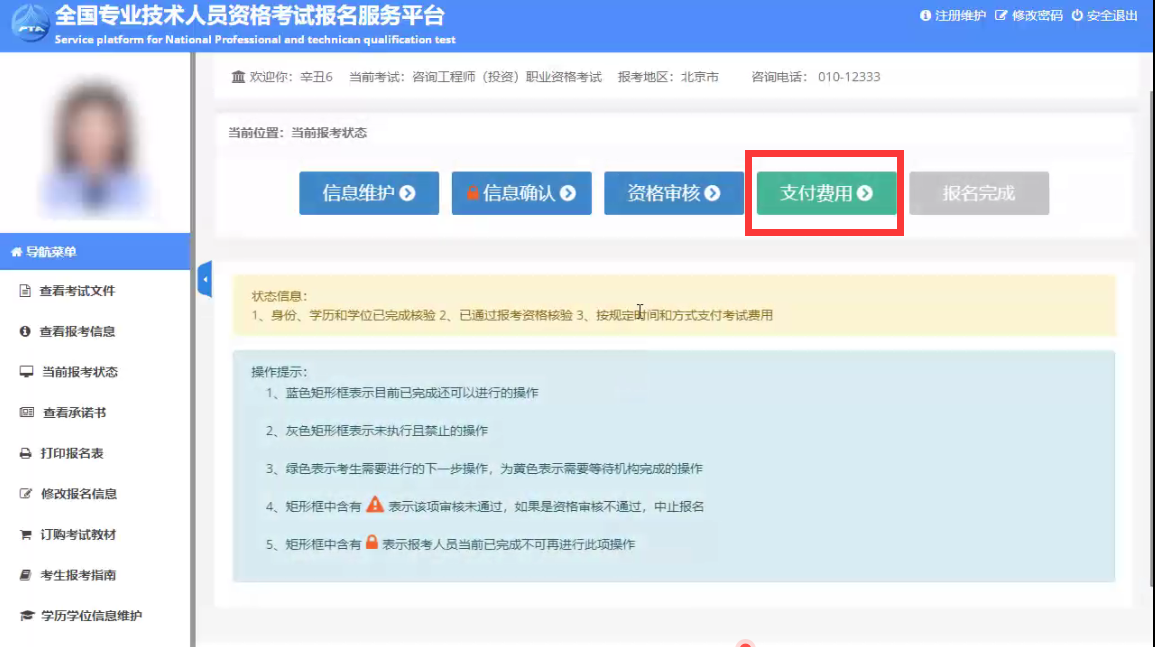Open 查看承诺书 in the navigation menu
This screenshot has height=647, width=1155.
click(x=74, y=413)
